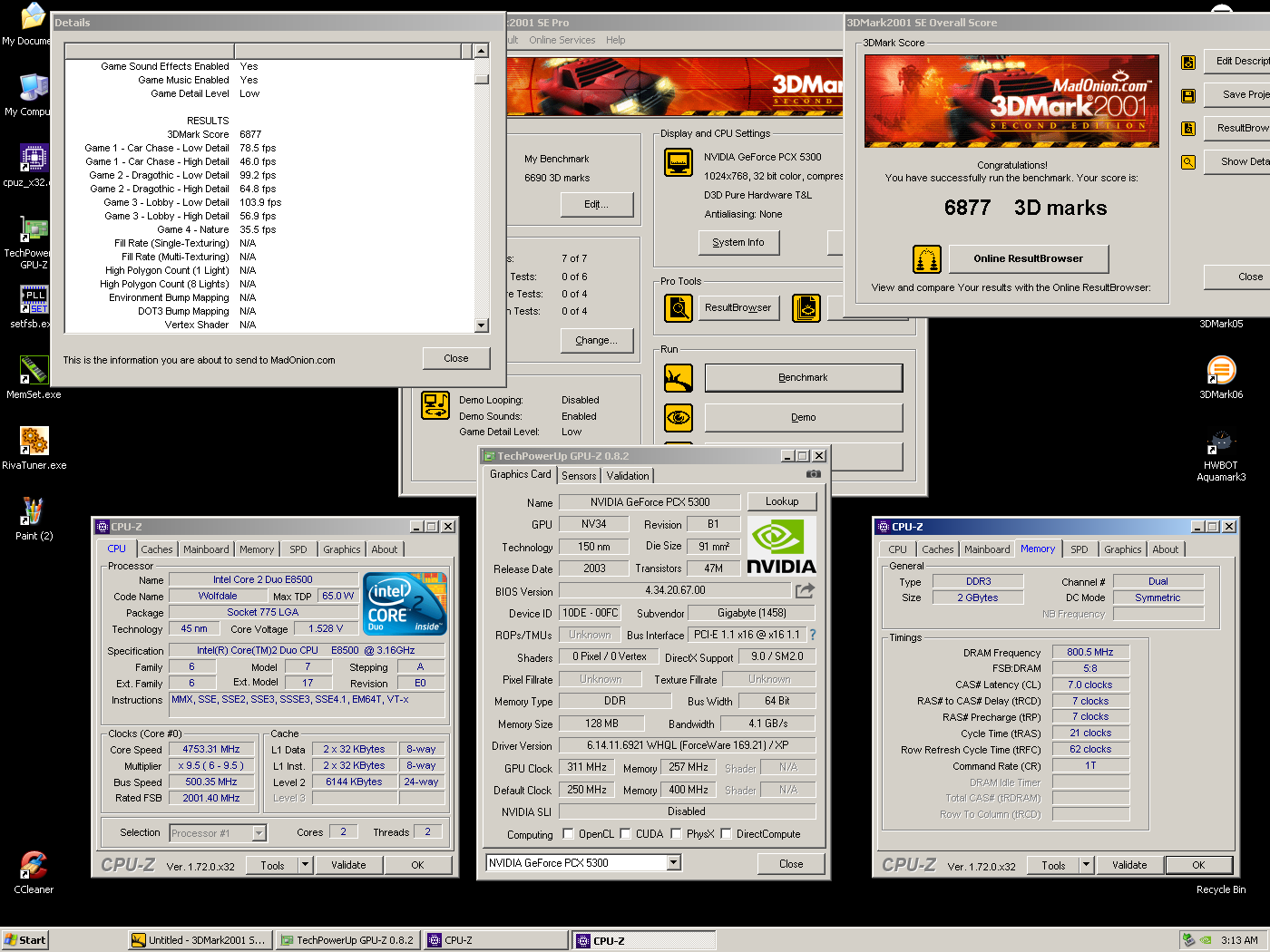Switch to the Sensors tab in GPU-Z

click(579, 476)
